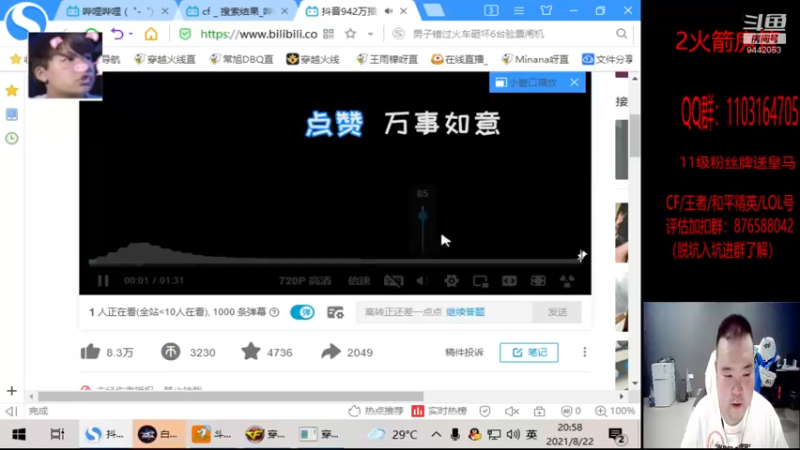This screenshot has width=800, height=450.
Task: Open the 常旭DBQ直 bookmark
Action: (x=241, y=59)
